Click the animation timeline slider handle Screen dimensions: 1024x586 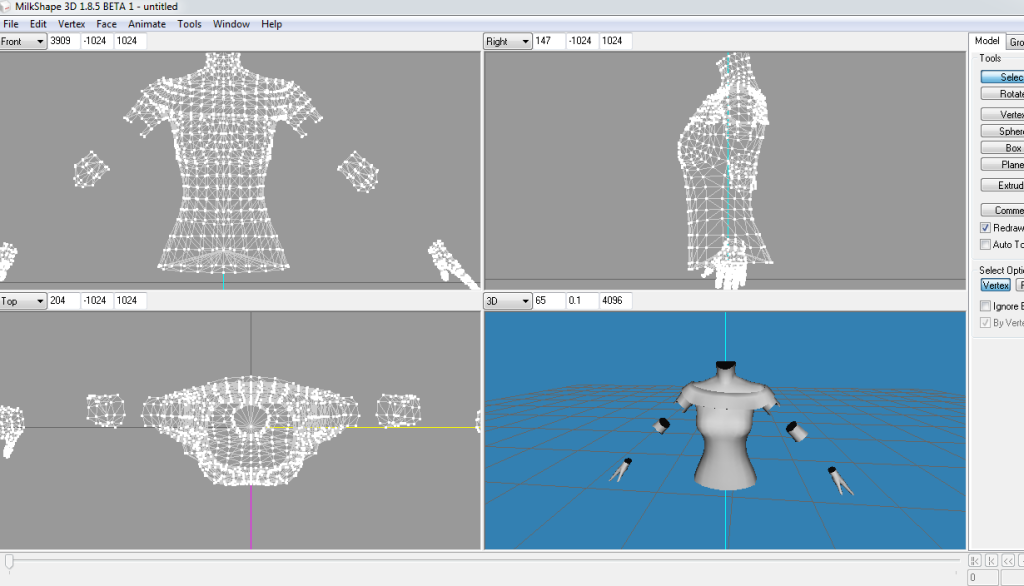(9, 563)
